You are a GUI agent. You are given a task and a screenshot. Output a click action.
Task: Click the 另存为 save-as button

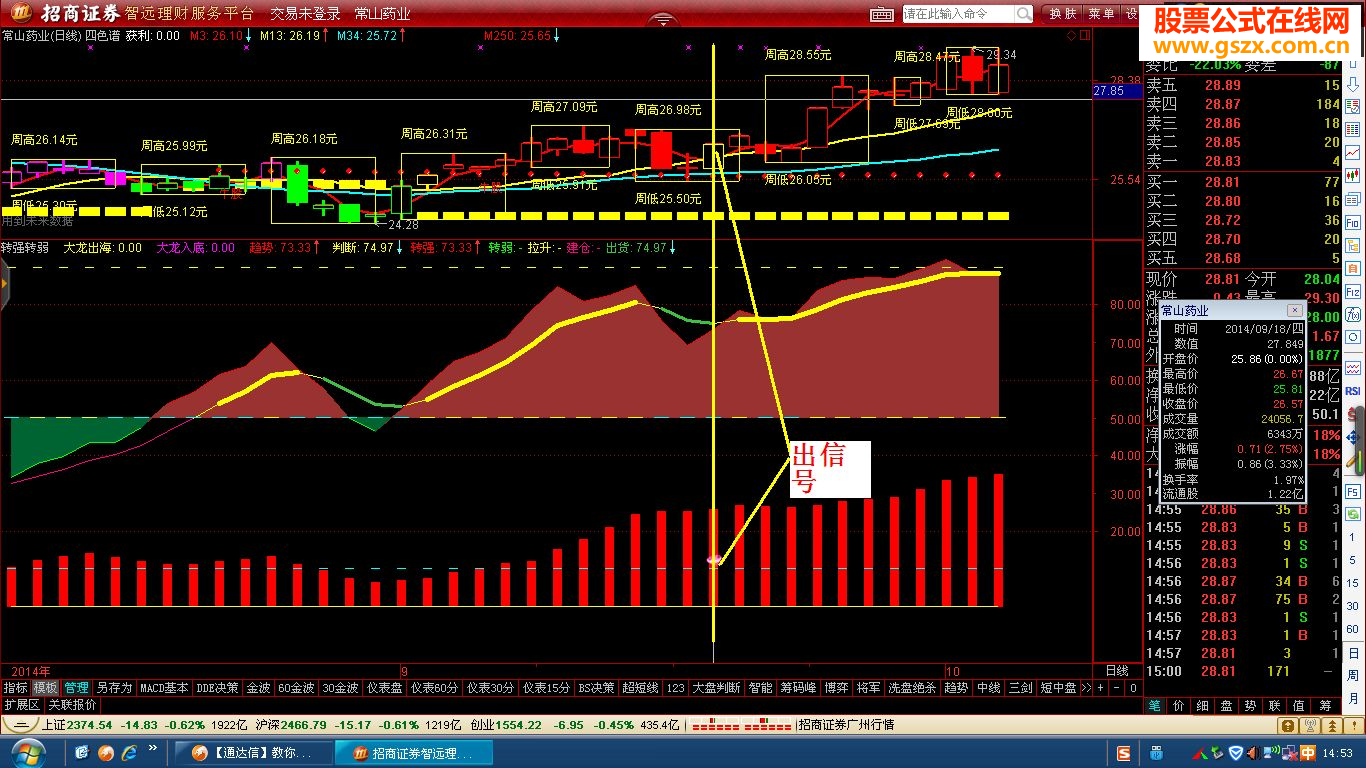click(114, 688)
